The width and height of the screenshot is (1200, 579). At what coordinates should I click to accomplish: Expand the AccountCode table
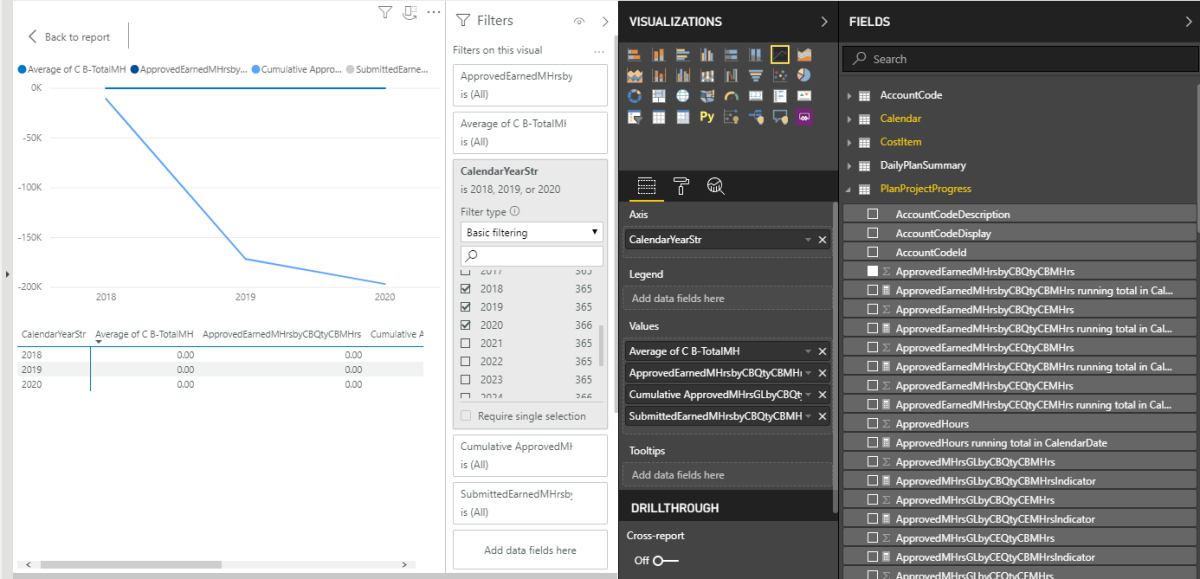point(850,95)
